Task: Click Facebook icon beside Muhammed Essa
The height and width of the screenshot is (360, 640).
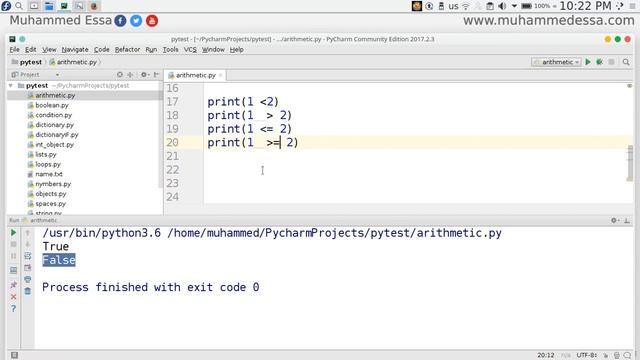Action: click(120, 21)
